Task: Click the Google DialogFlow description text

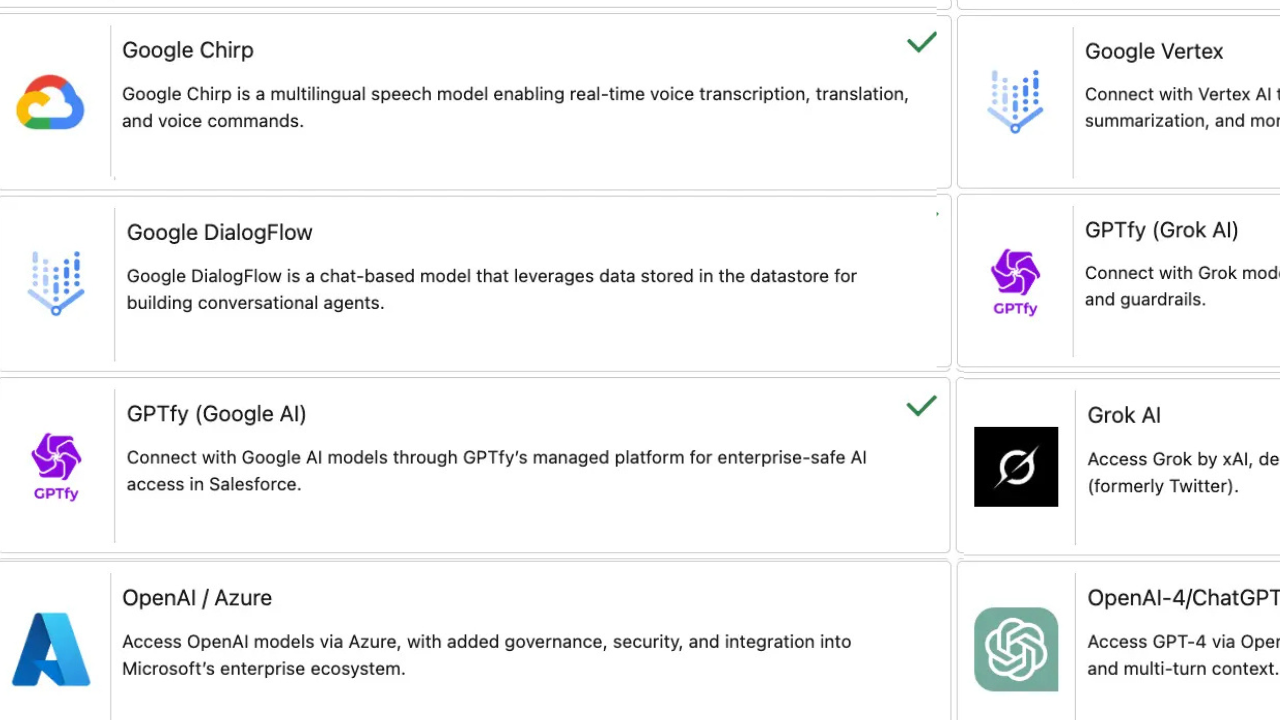Action: (491, 289)
